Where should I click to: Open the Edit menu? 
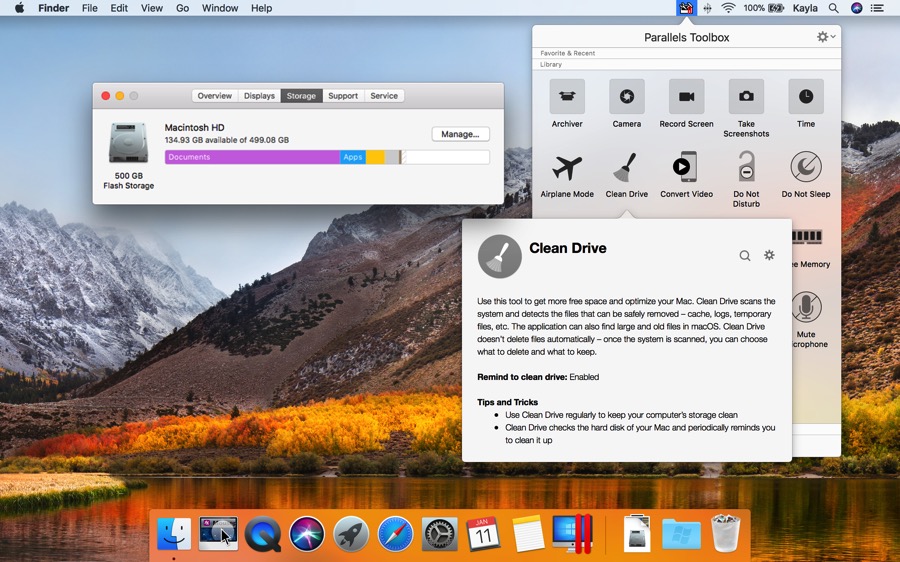pos(119,8)
